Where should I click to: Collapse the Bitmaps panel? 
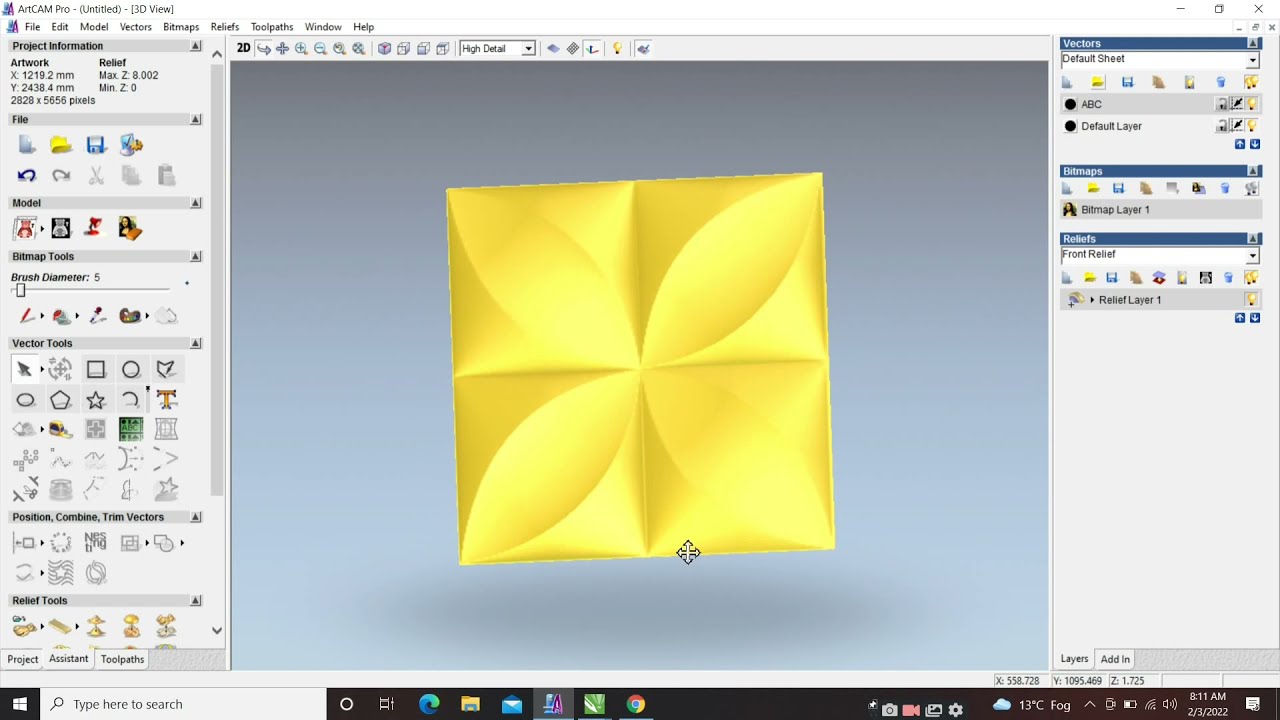[x=1253, y=171]
